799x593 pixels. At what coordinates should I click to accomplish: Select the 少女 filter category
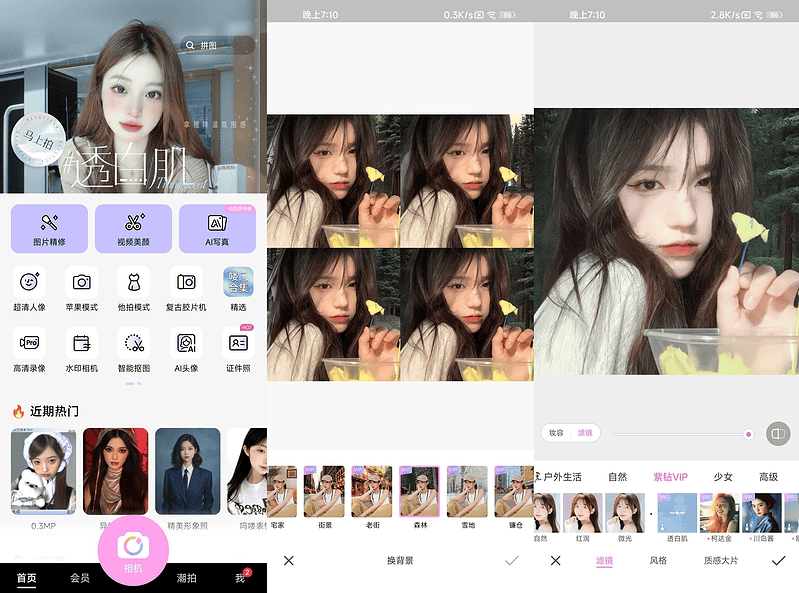[x=723, y=477]
